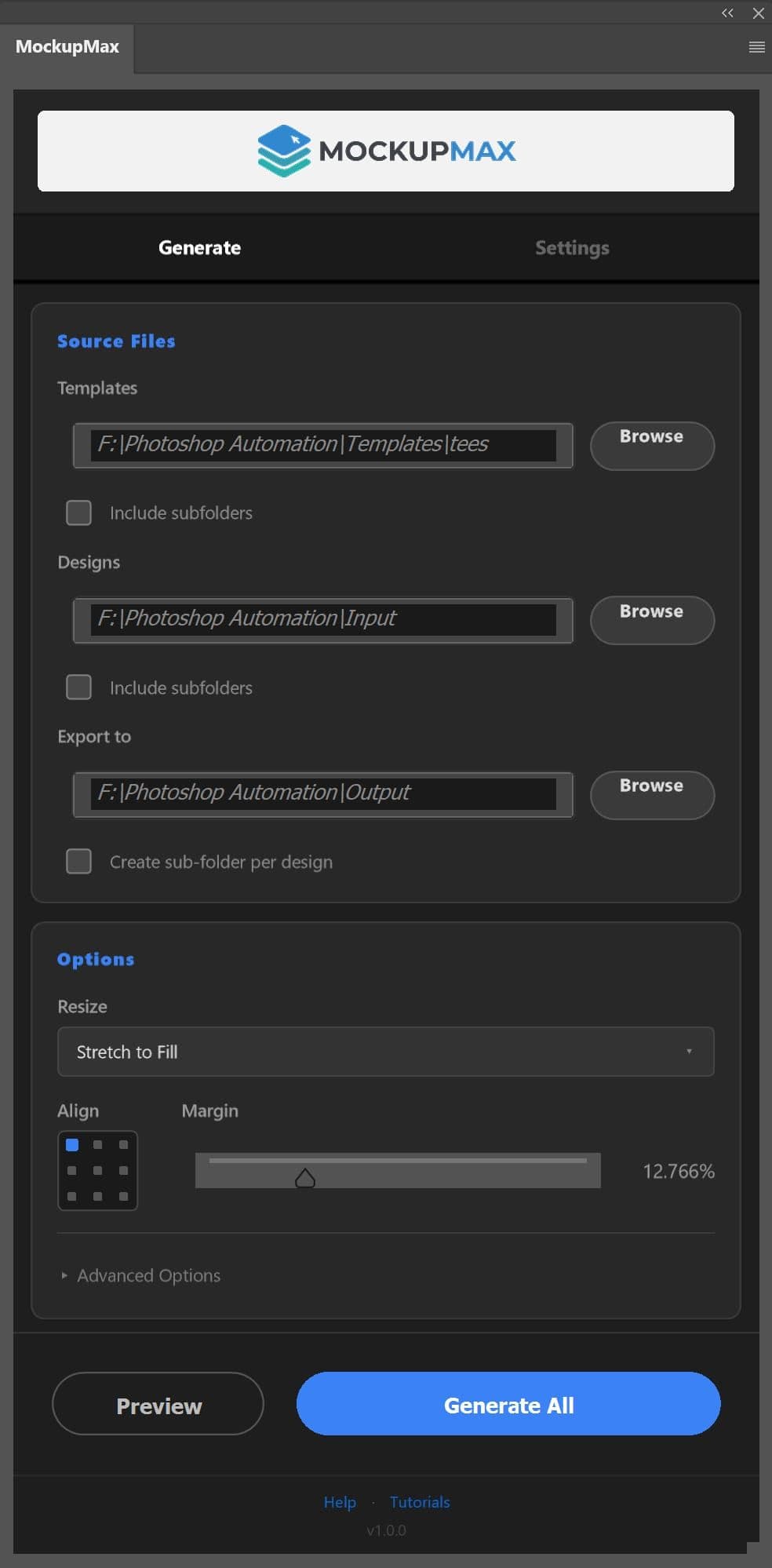This screenshot has height=1568, width=772.
Task: Click the Designs folder path field
Action: coord(322,619)
